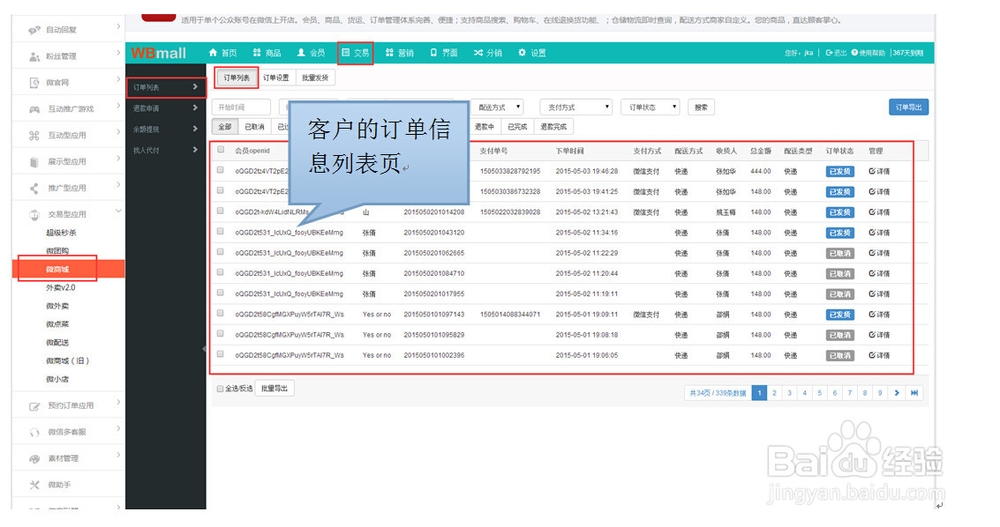Check the order row 2015050201014208
1000x527 pixels.
pyautogui.click(x=221, y=211)
